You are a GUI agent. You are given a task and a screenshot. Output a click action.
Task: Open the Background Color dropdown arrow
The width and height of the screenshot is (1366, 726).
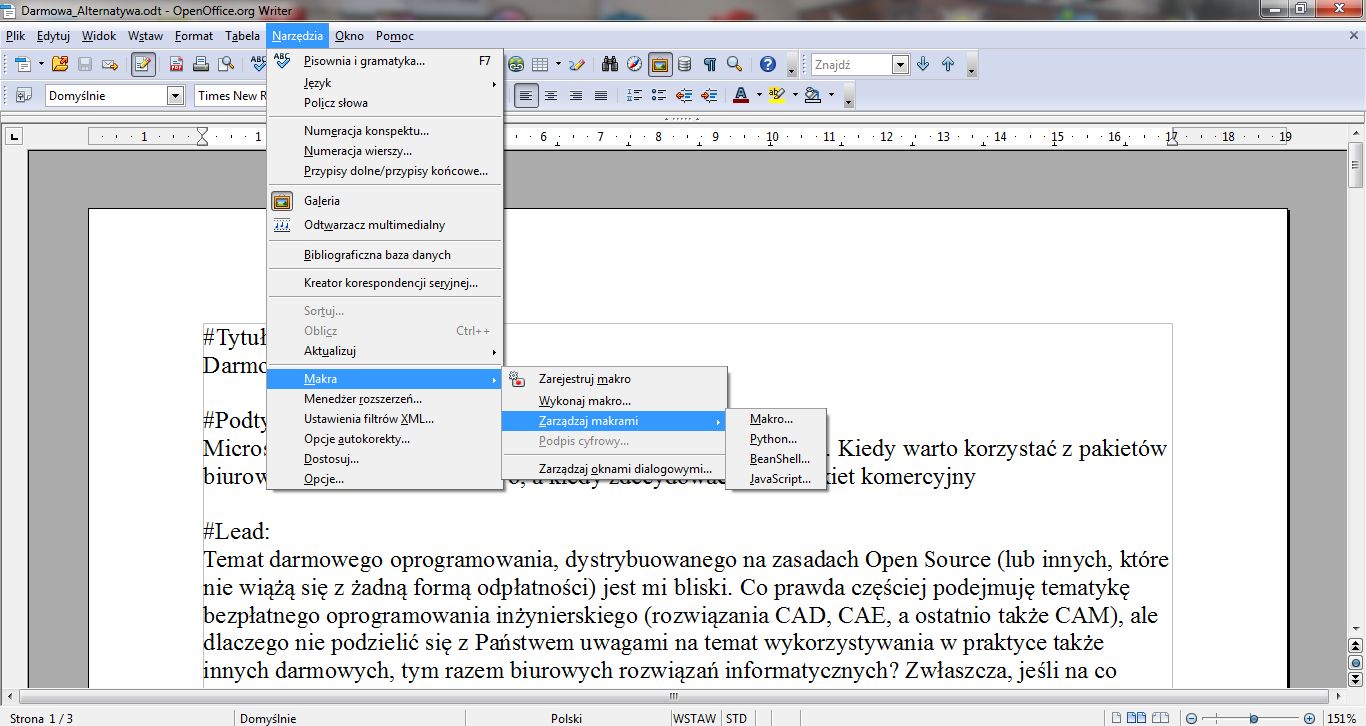pyautogui.click(x=830, y=96)
